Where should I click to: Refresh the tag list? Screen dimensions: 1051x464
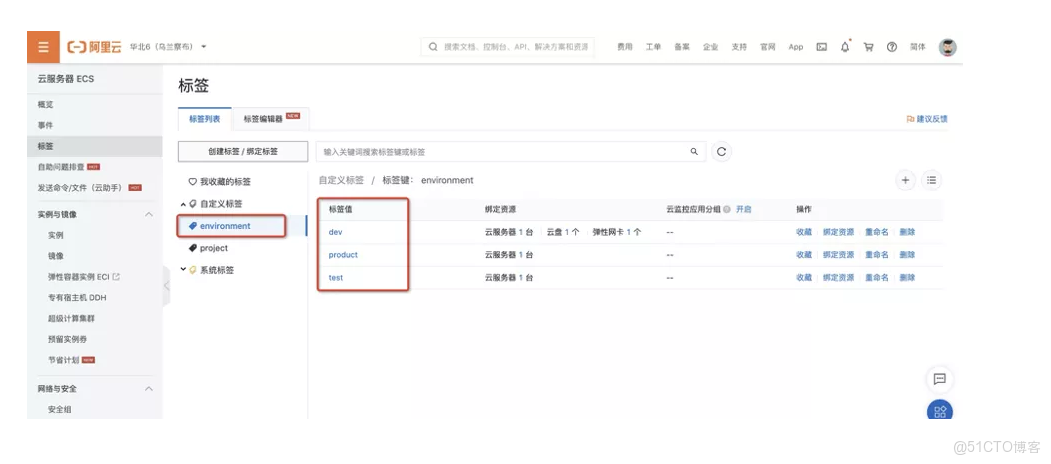pos(721,152)
